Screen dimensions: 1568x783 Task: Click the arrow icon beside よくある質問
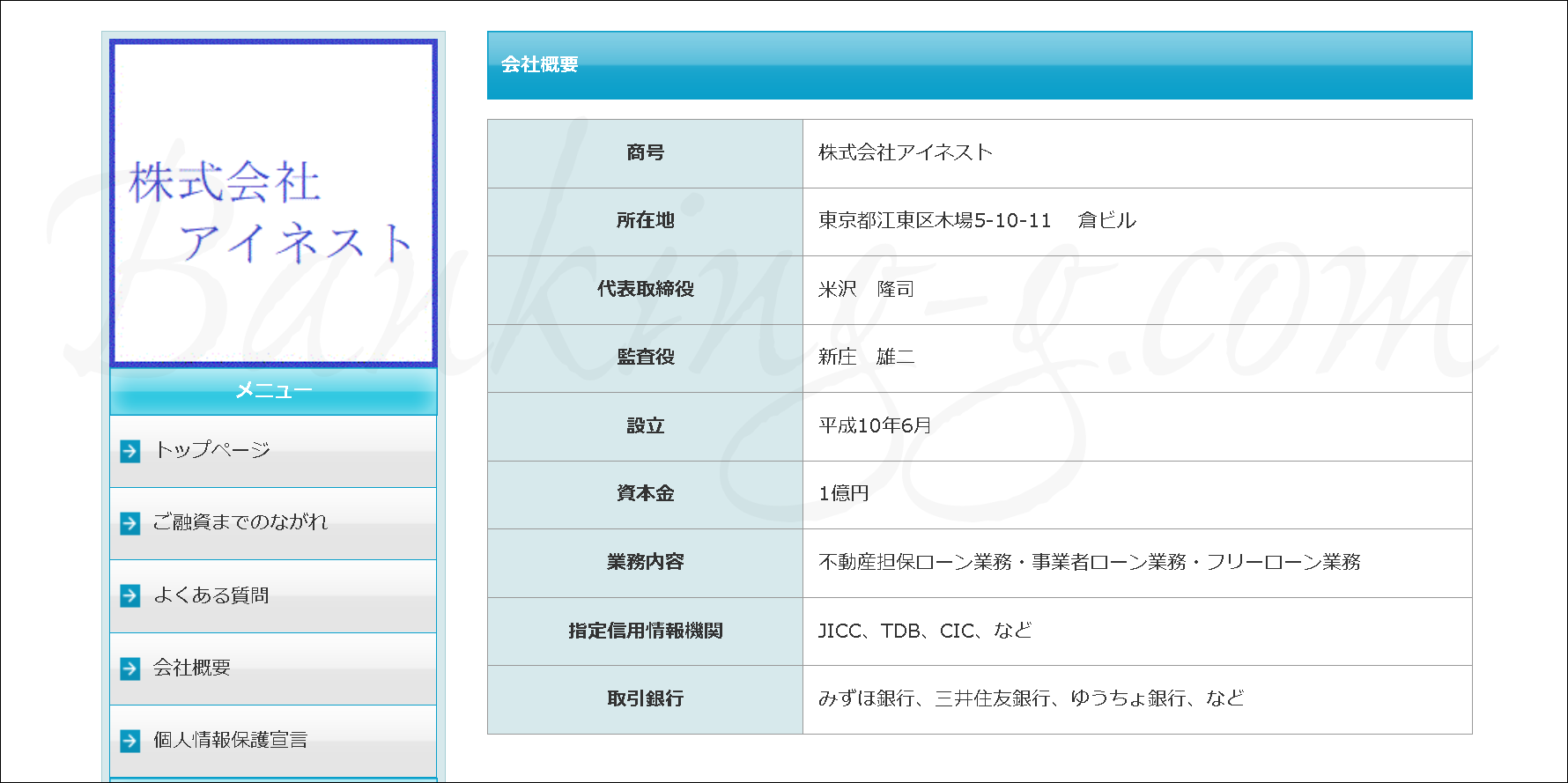(x=130, y=595)
